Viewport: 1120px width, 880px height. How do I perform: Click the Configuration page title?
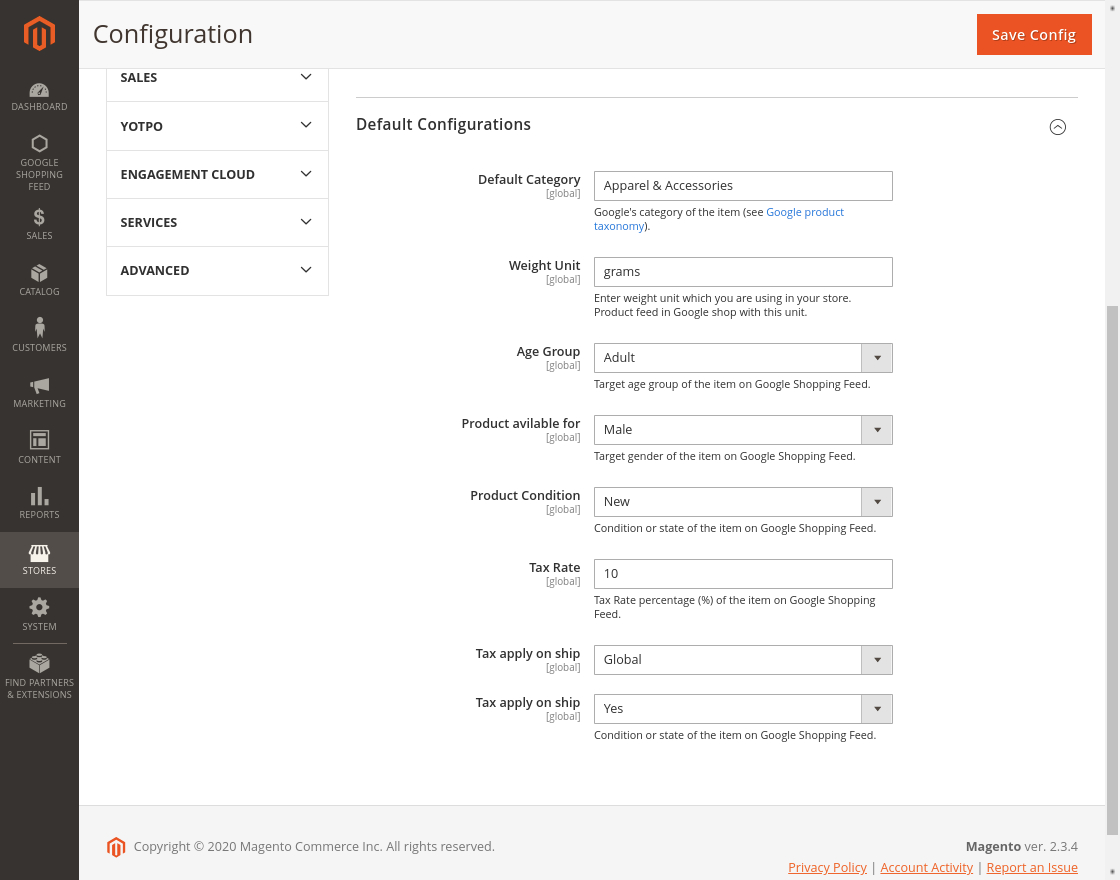click(173, 34)
